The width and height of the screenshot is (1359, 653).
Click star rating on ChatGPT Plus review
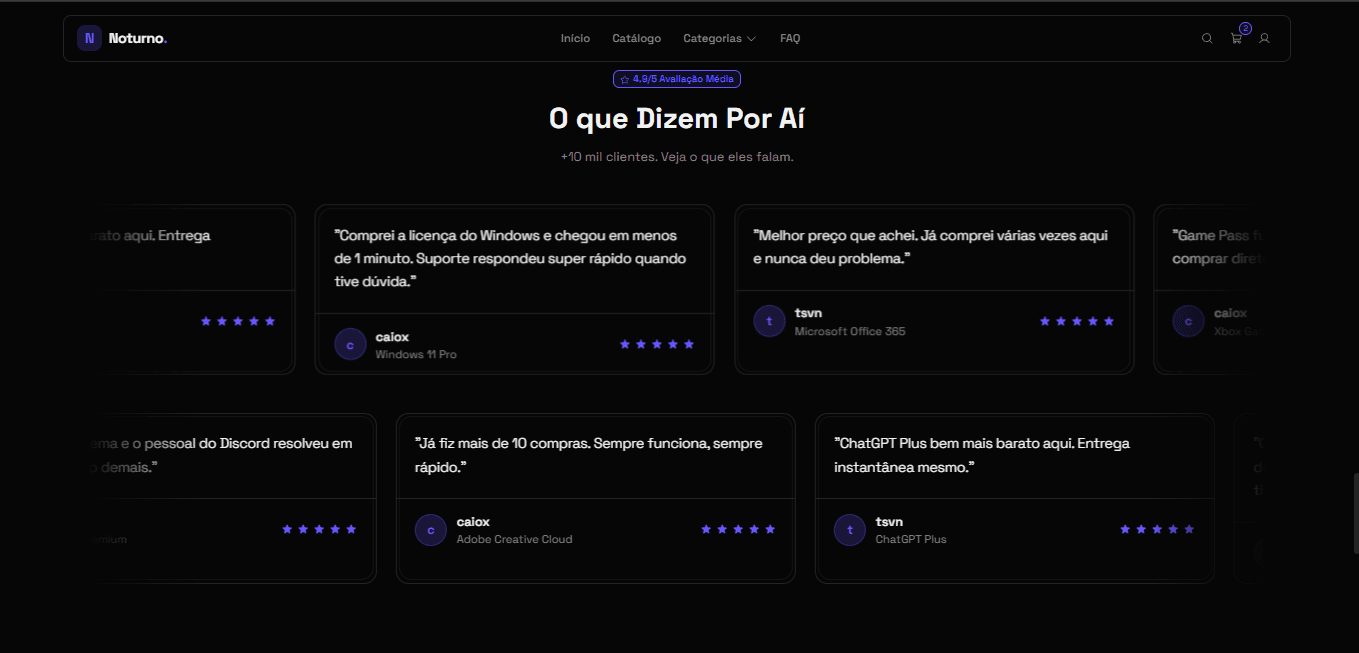[x=1157, y=529]
